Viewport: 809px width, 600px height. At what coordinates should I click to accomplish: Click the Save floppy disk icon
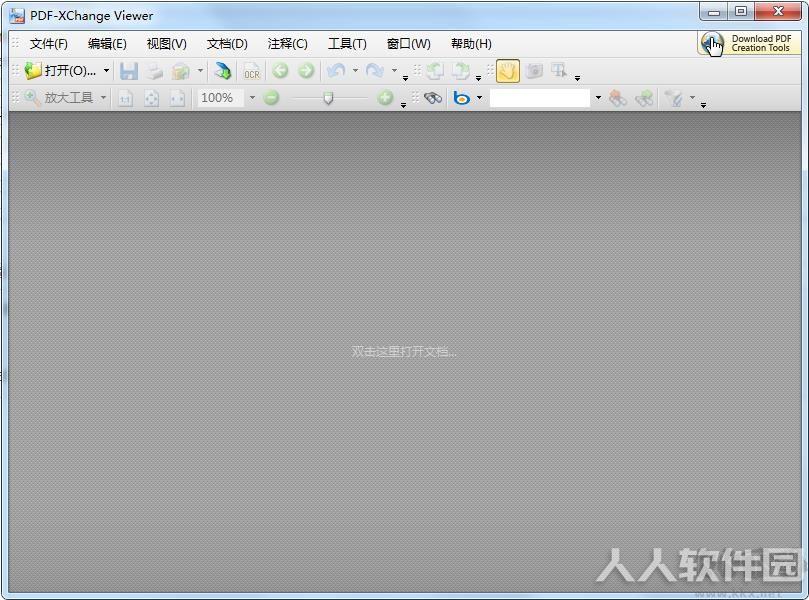(128, 71)
